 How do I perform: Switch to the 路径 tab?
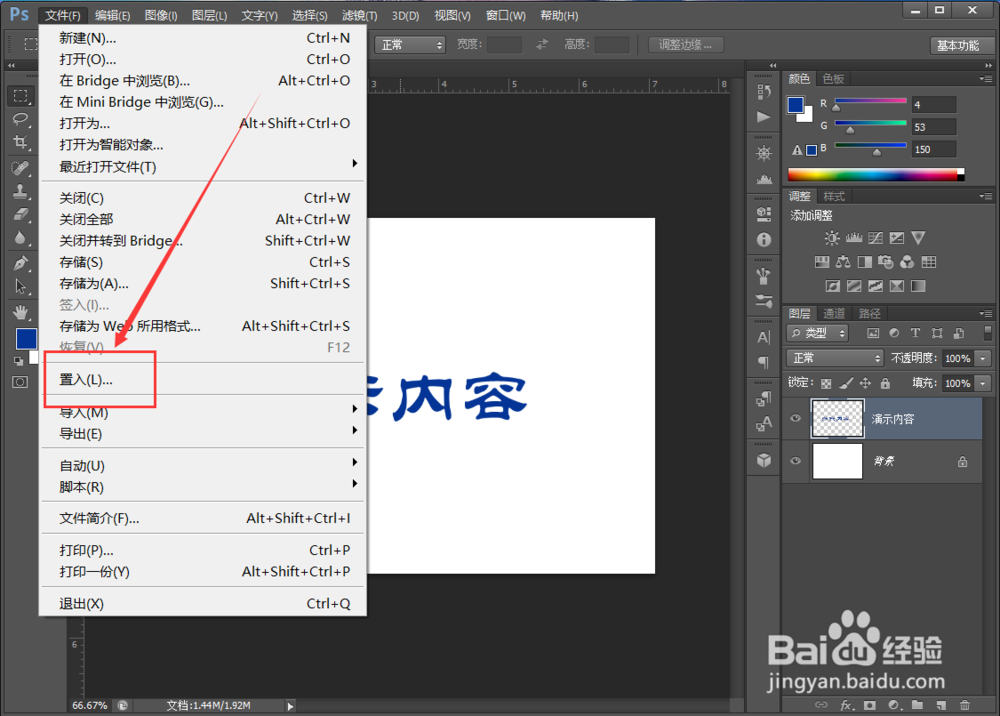click(x=869, y=313)
